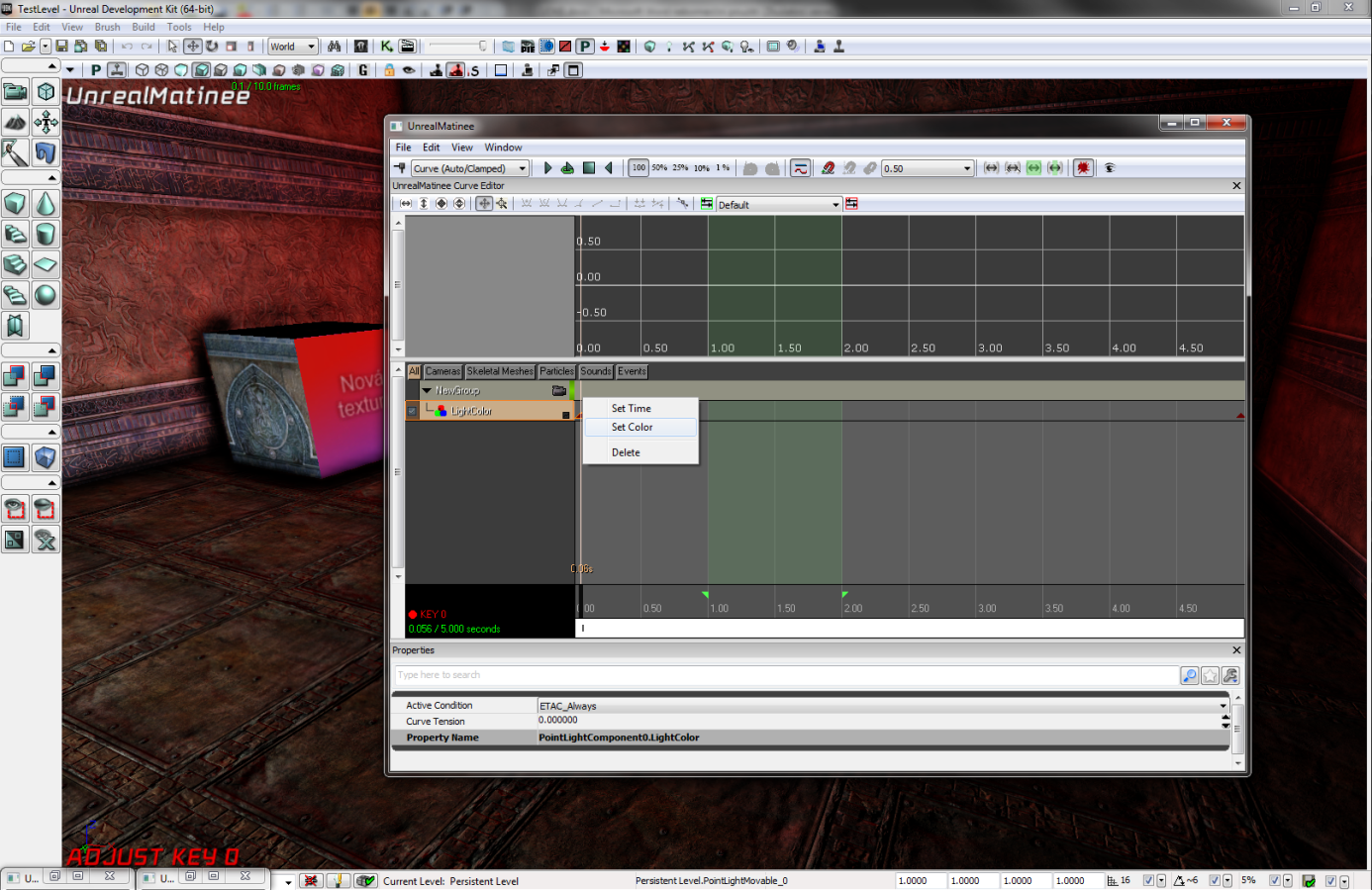Click the Show Selected Only eye icon
Viewport: 1372px width, 890px height.
pos(15,510)
